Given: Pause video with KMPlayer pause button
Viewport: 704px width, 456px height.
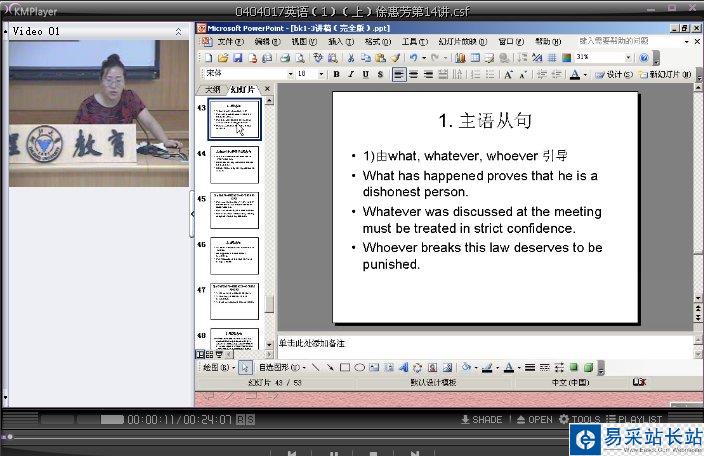Looking at the screenshot, I should [x=334, y=453].
